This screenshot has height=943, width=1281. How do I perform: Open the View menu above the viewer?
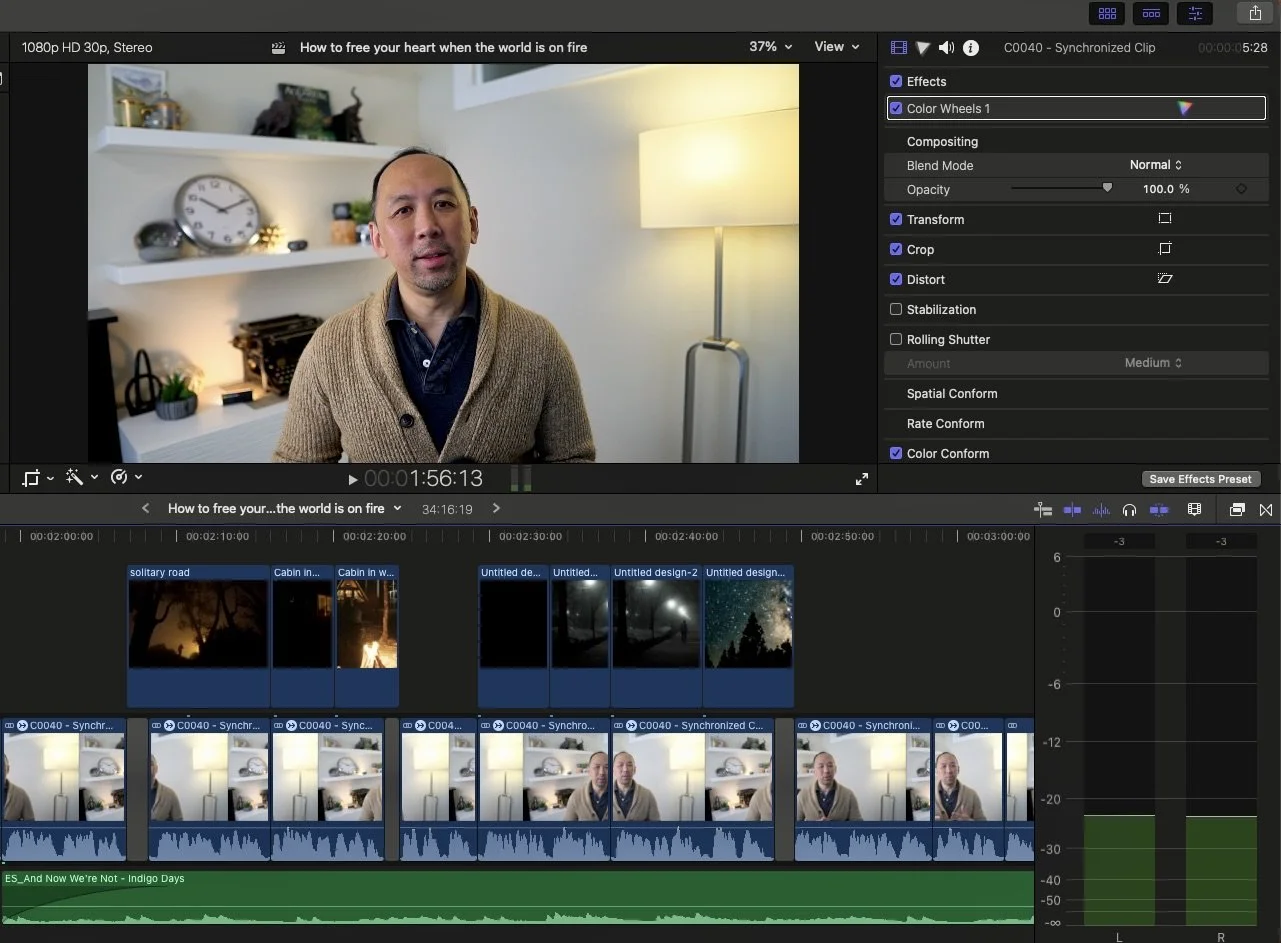point(836,47)
